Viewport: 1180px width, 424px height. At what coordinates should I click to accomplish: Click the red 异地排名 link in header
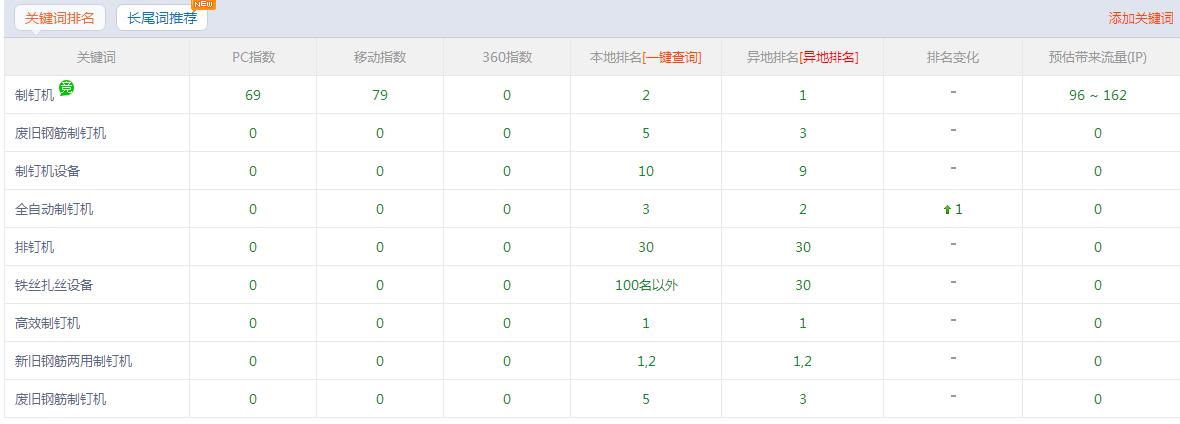point(829,58)
